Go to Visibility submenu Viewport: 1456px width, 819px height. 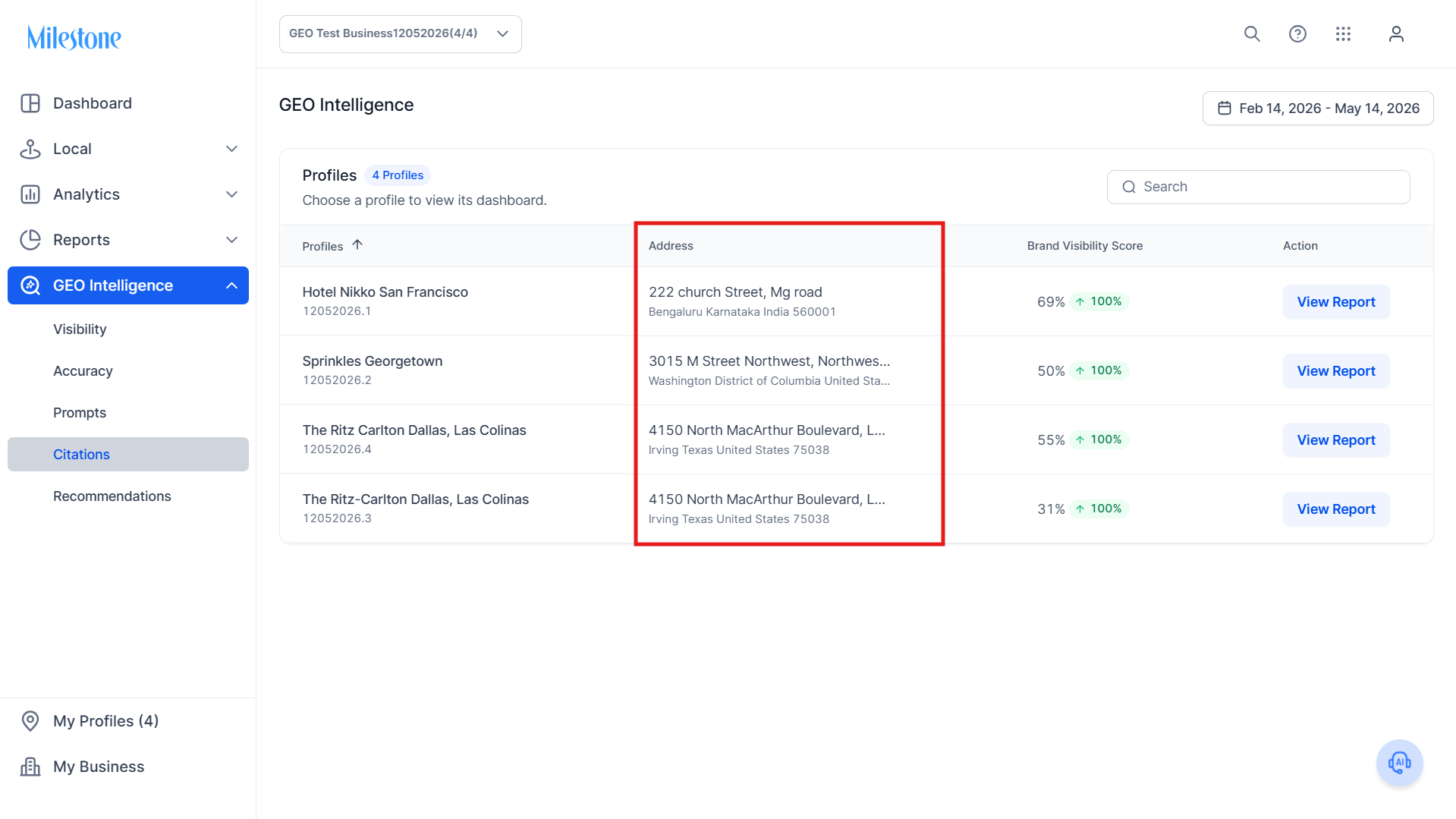coord(80,329)
